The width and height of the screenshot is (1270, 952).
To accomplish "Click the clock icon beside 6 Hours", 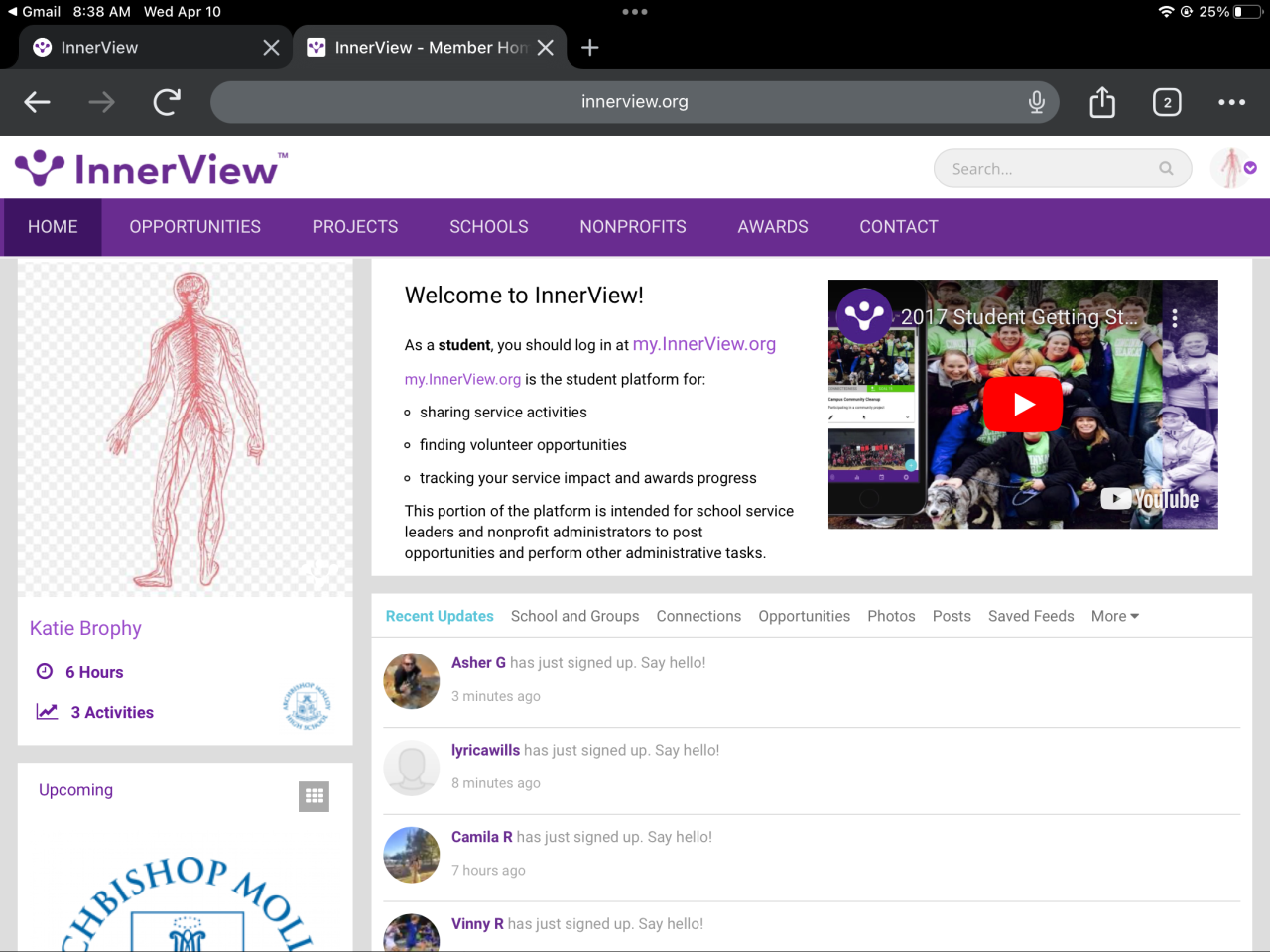I will click(x=45, y=671).
